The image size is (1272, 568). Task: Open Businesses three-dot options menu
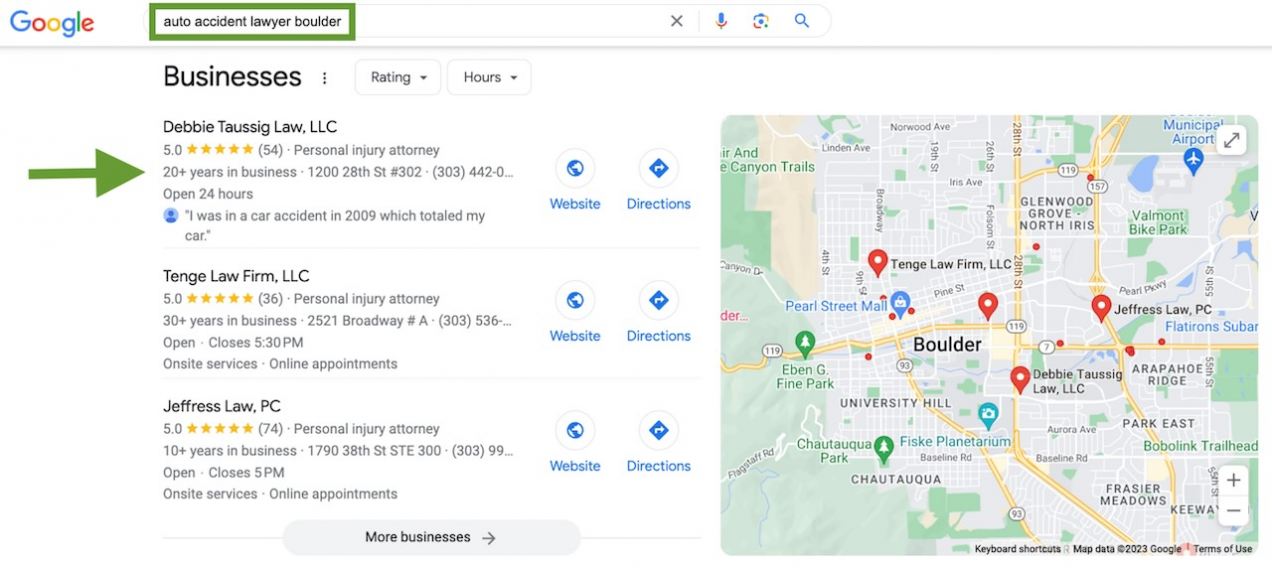click(324, 78)
